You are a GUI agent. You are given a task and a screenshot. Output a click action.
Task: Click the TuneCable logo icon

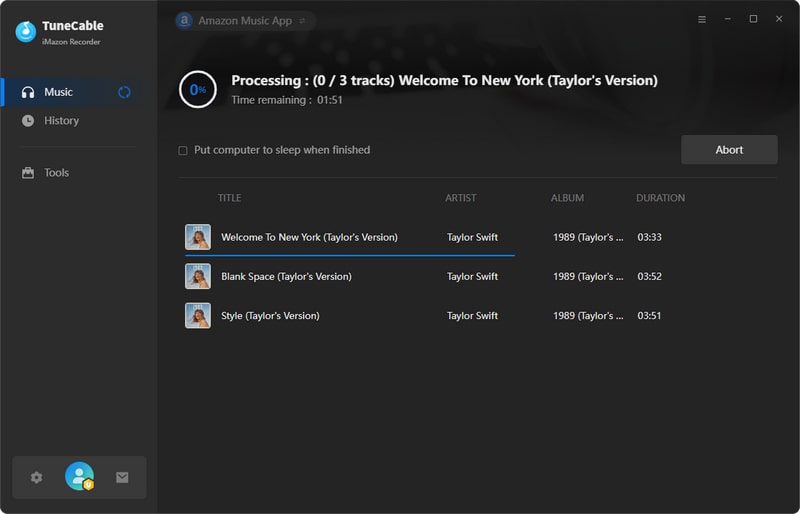tap(26, 31)
